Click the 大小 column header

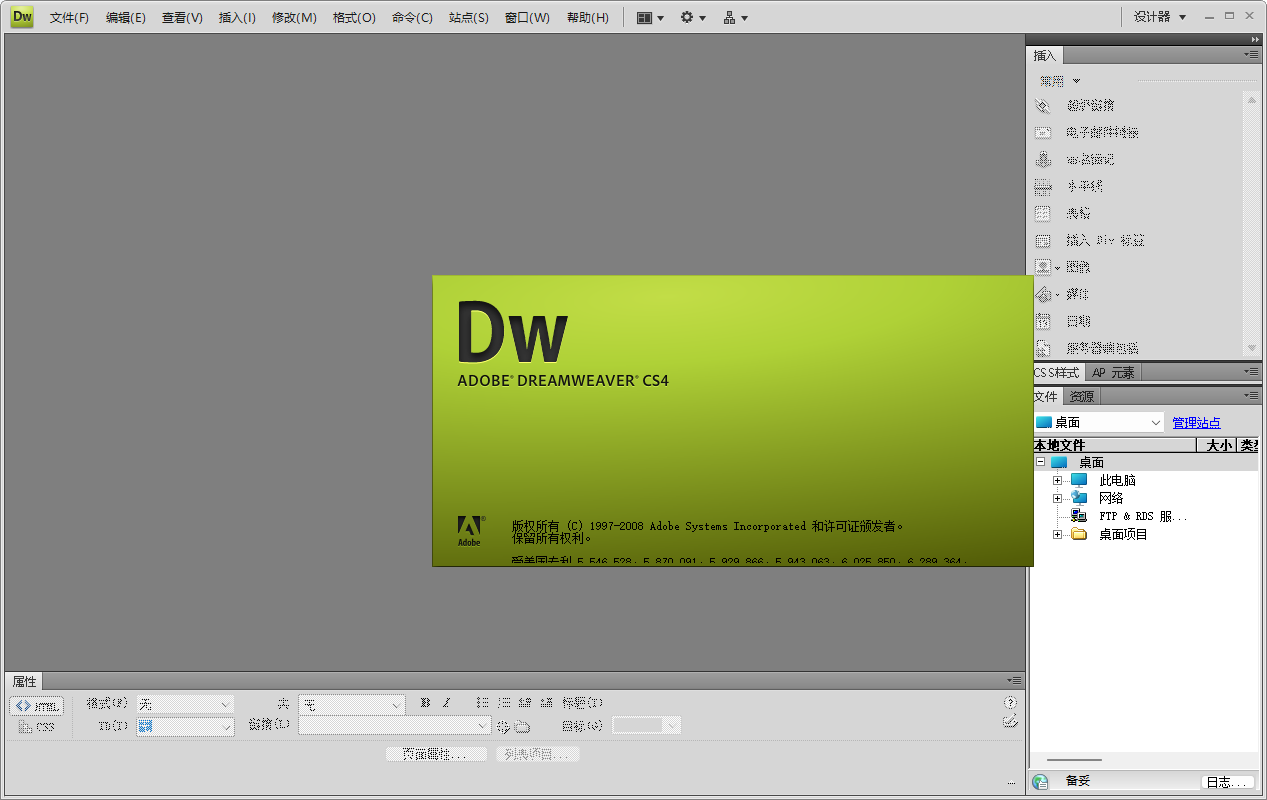tap(1217, 445)
